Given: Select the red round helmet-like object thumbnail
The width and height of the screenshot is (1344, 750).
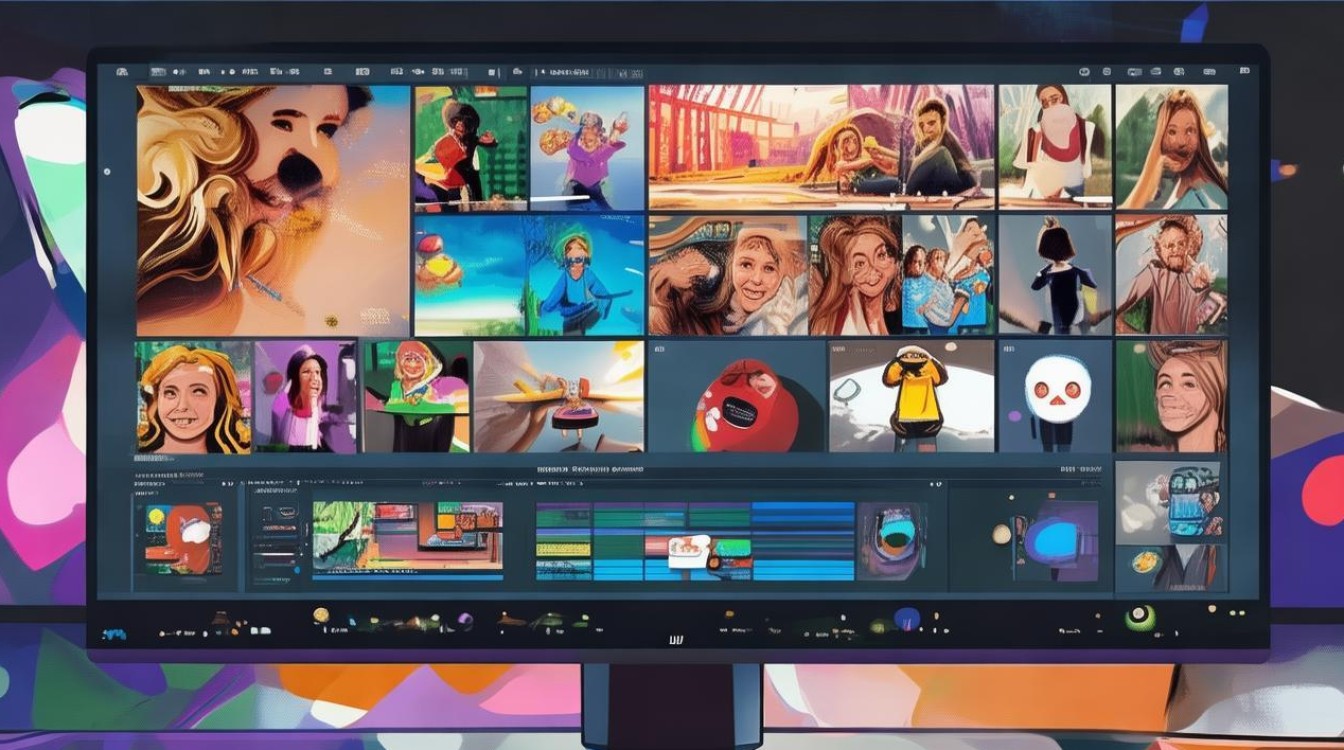Looking at the screenshot, I should click(x=736, y=397).
